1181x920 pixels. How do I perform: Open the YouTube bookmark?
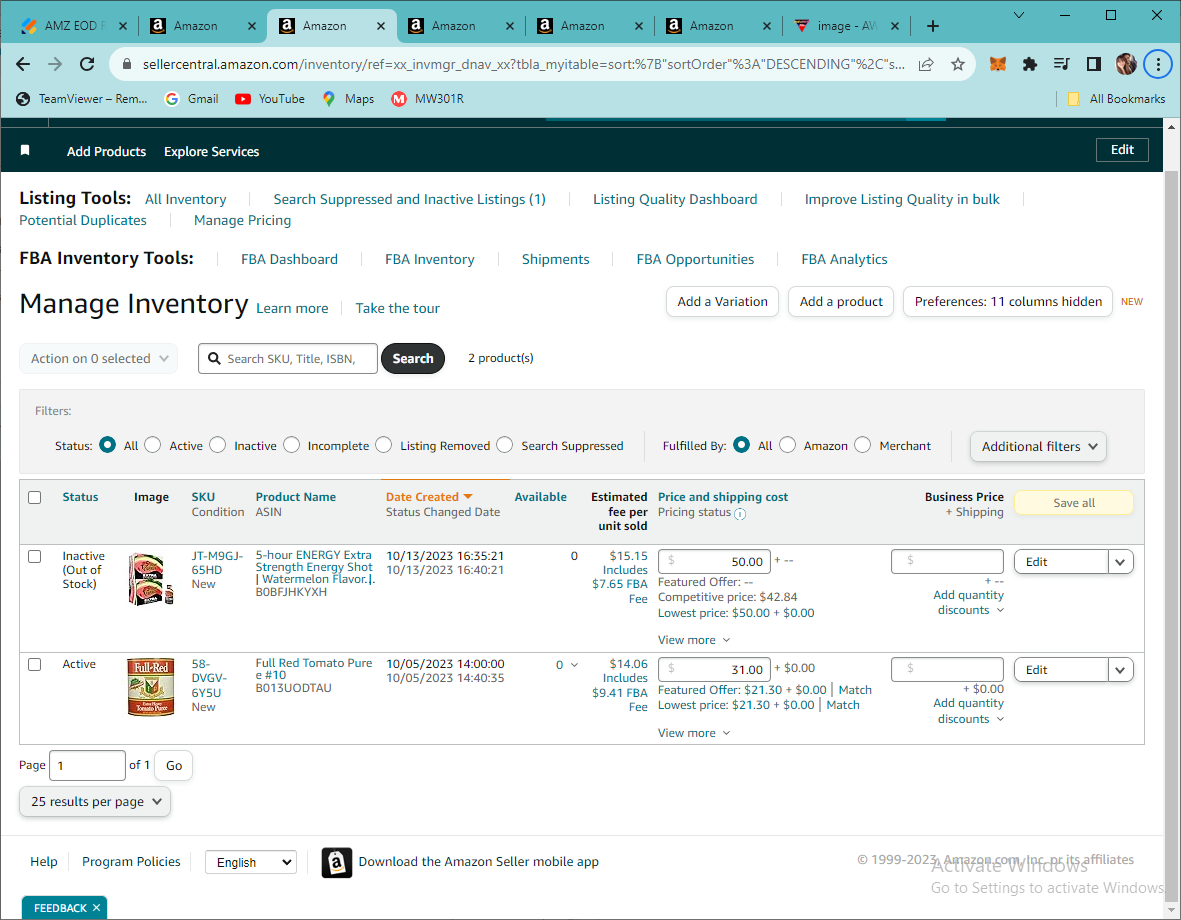click(x=270, y=99)
